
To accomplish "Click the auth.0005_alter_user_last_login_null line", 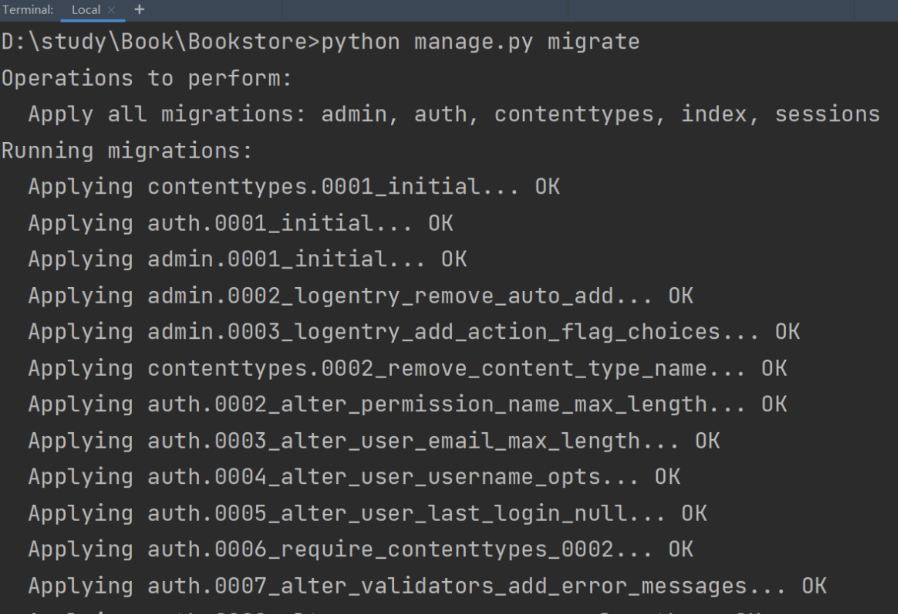I will pos(367,514).
